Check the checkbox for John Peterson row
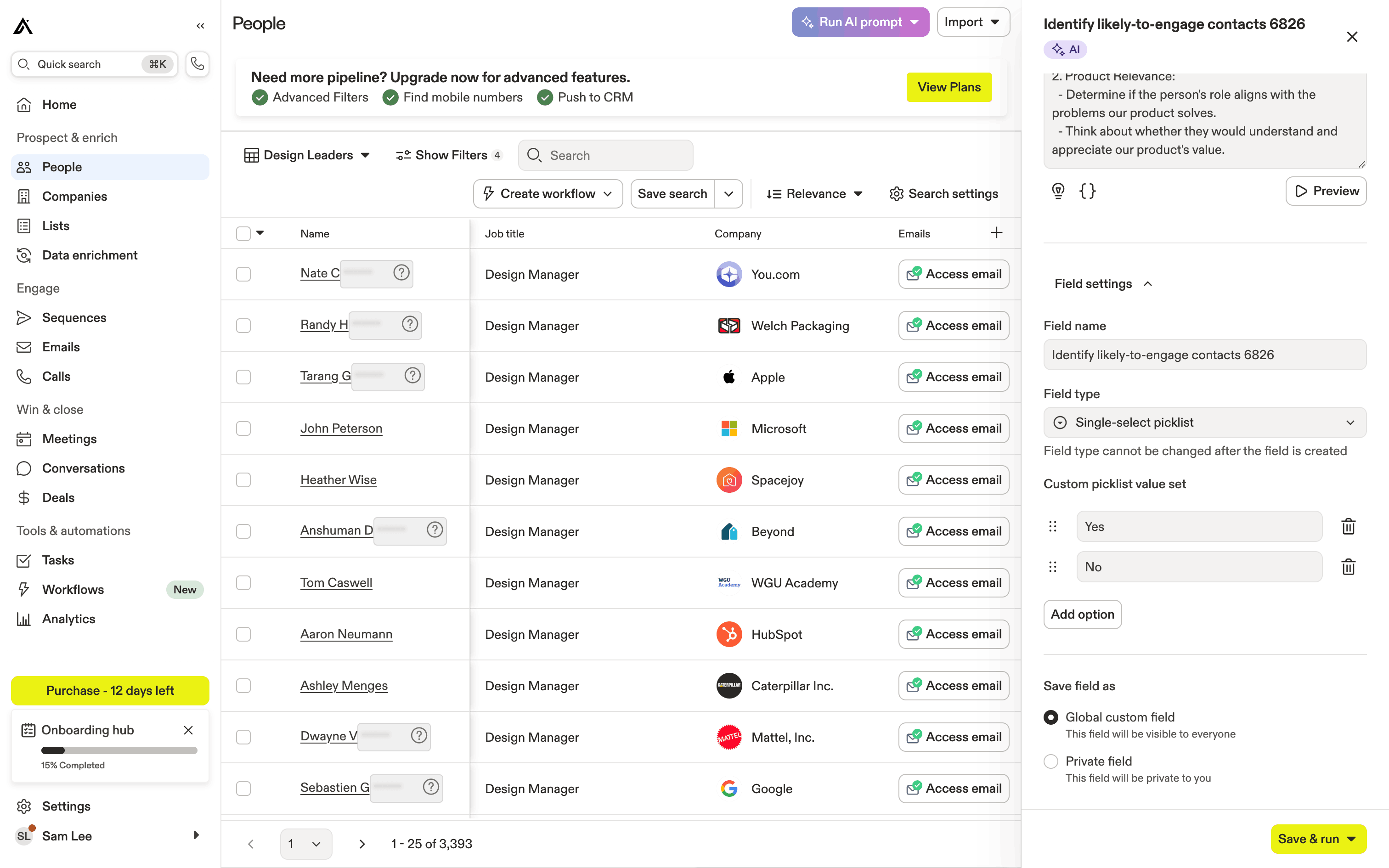The image size is (1389, 868). [243, 428]
